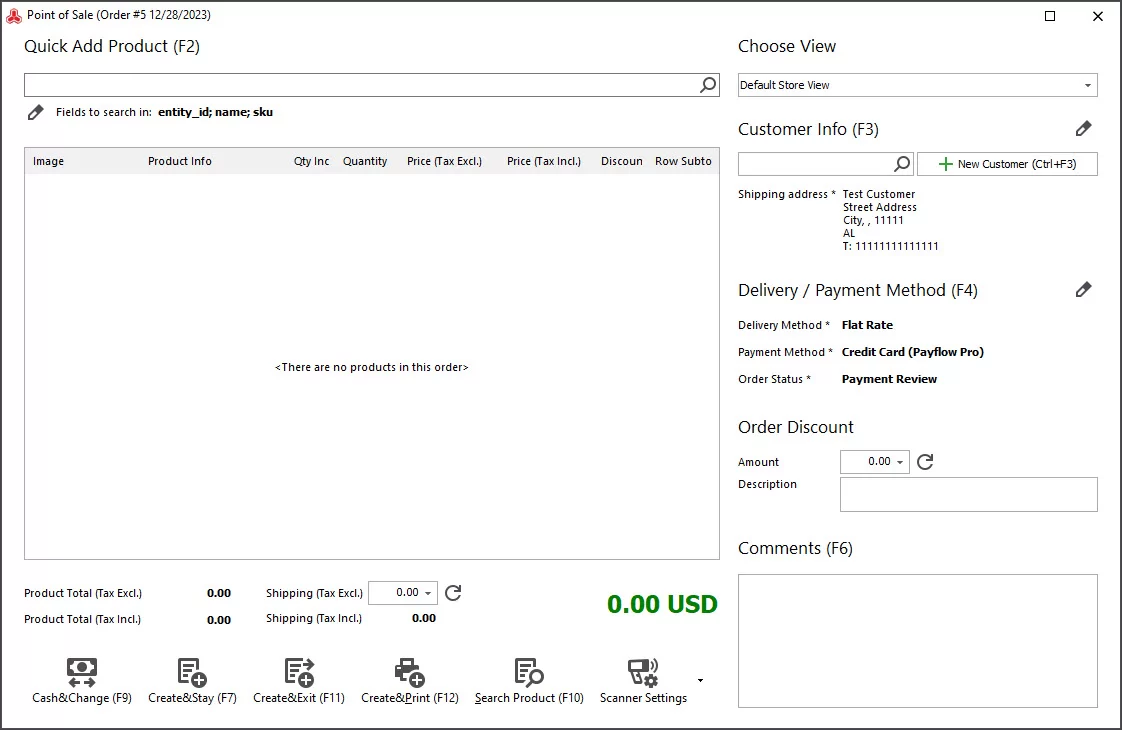Image resolution: width=1122 pixels, height=730 pixels.
Task: Click the 'Flat Rate' delivery method text
Action: 867,325
